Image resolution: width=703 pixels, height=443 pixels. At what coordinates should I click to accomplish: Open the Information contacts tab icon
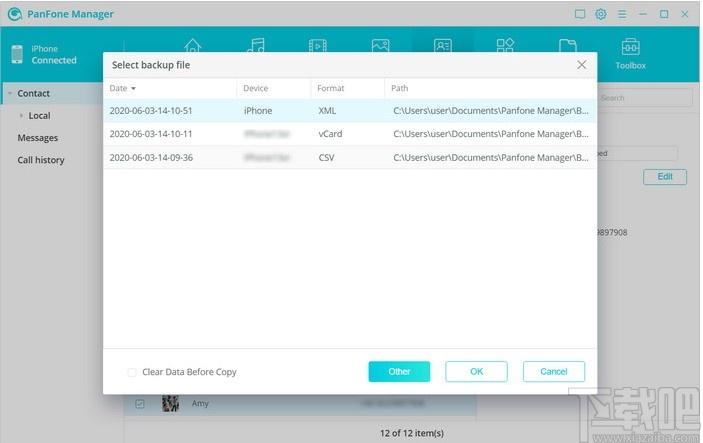click(443, 45)
